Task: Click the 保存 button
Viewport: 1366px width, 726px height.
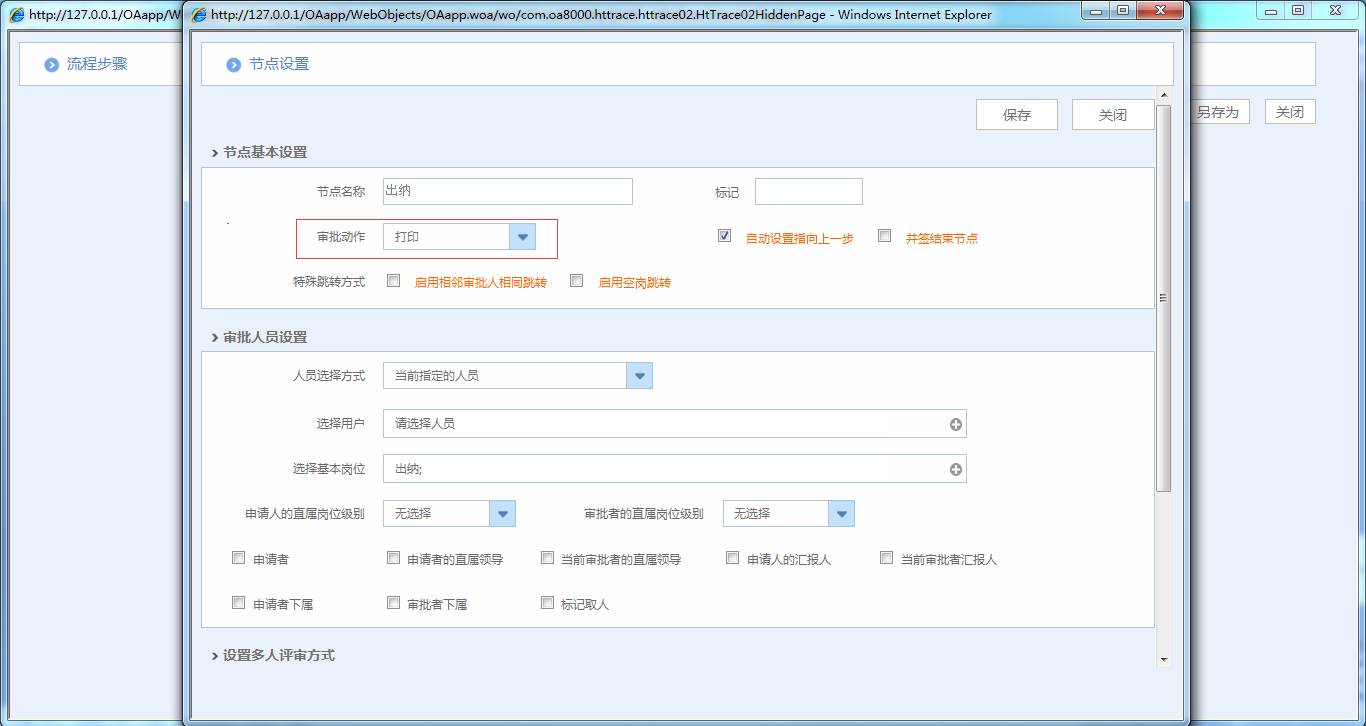Action: (1016, 114)
